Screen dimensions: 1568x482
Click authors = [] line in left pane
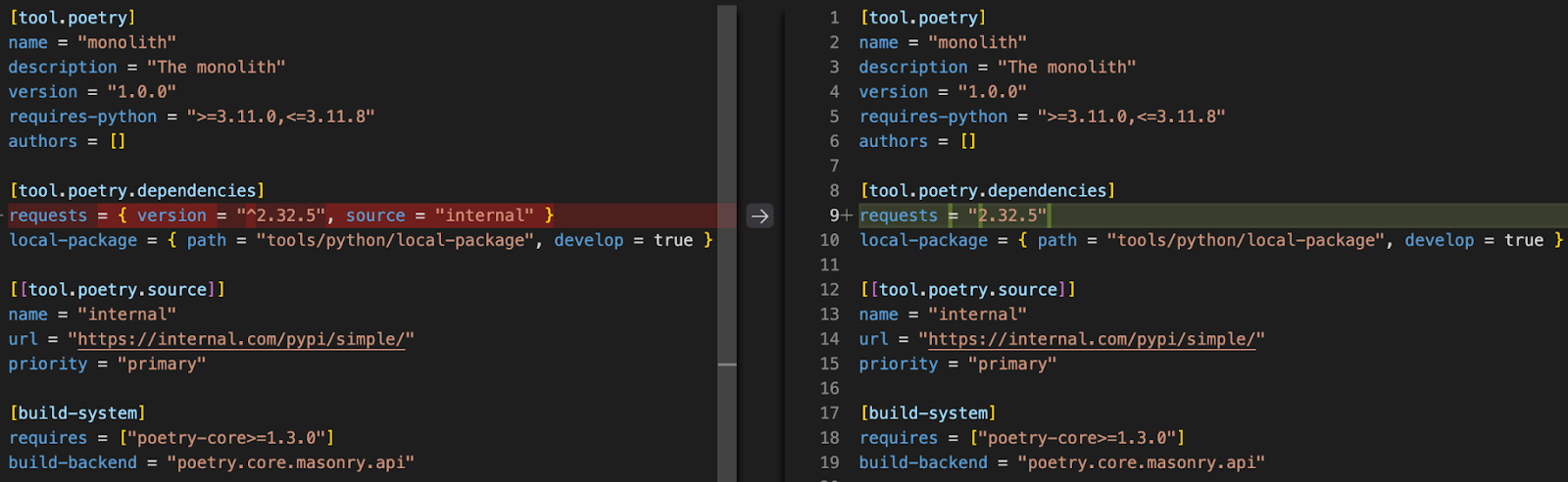pos(67,141)
